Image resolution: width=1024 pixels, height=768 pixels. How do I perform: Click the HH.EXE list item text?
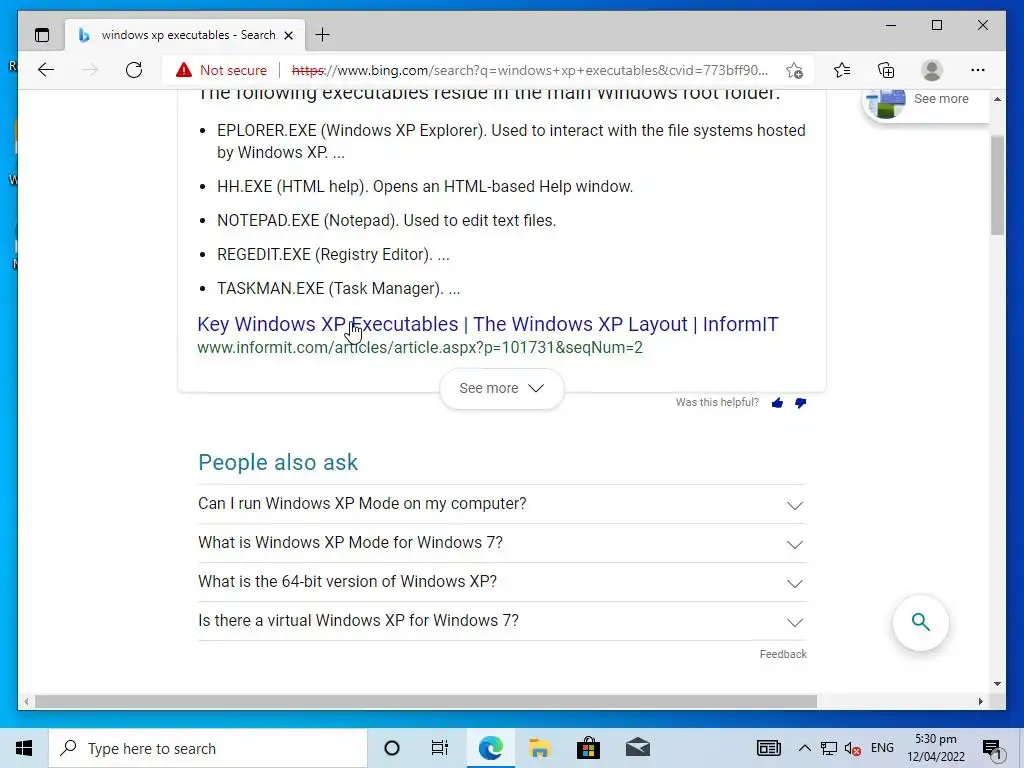[425, 187]
